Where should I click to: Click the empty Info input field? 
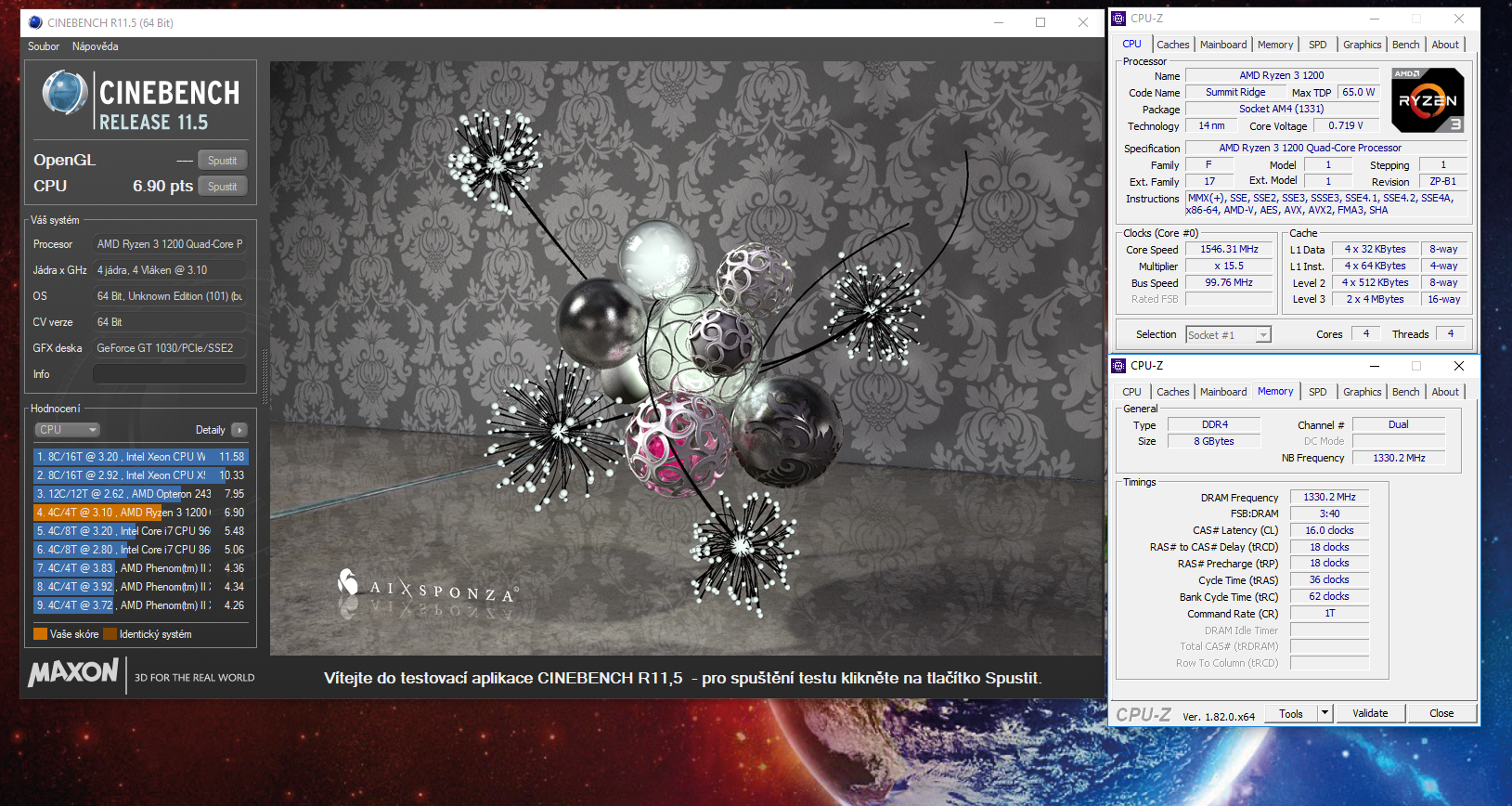pyautogui.click(x=169, y=374)
